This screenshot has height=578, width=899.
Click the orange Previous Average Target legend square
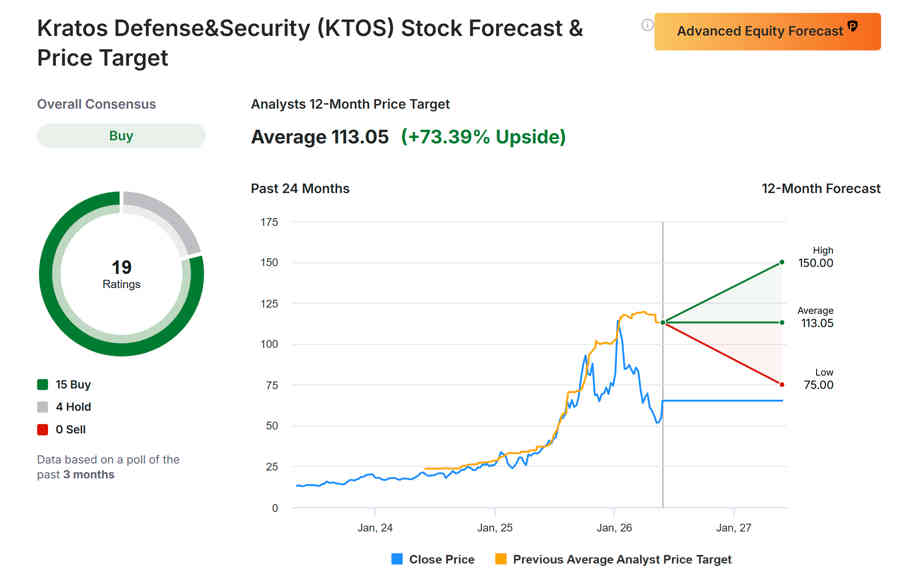[x=501, y=559]
